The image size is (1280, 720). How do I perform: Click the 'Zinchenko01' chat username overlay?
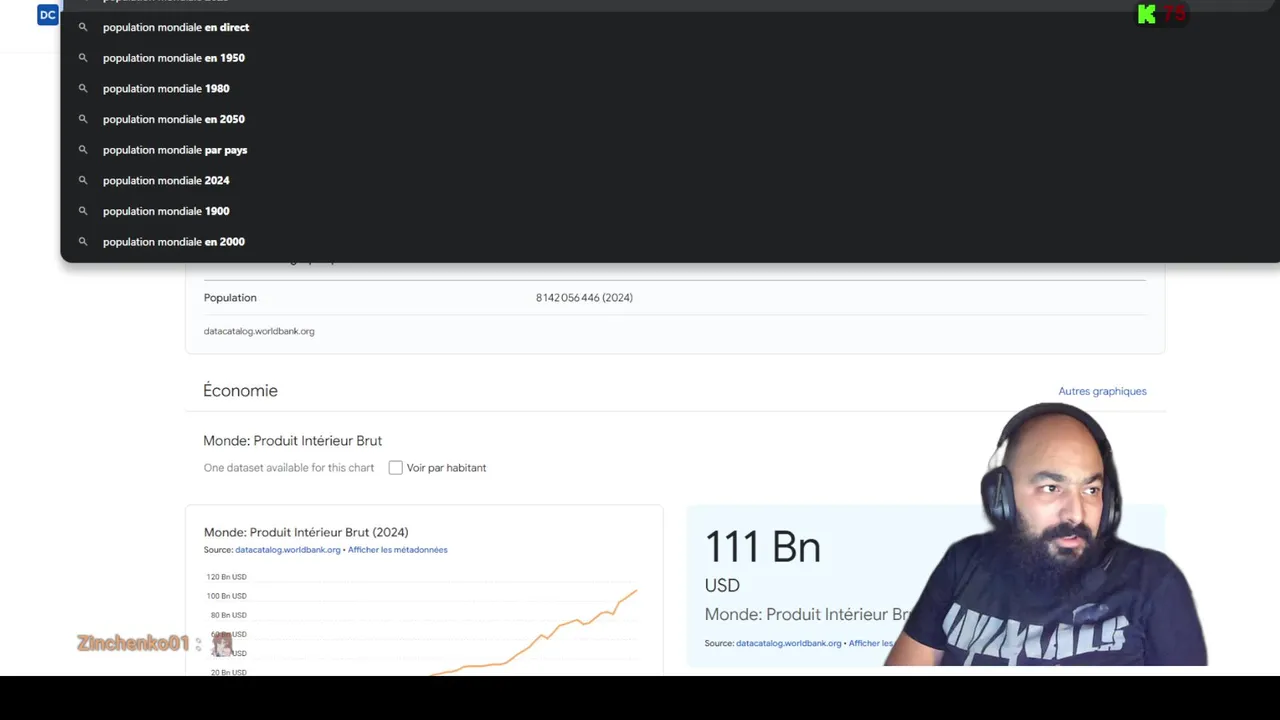click(133, 643)
